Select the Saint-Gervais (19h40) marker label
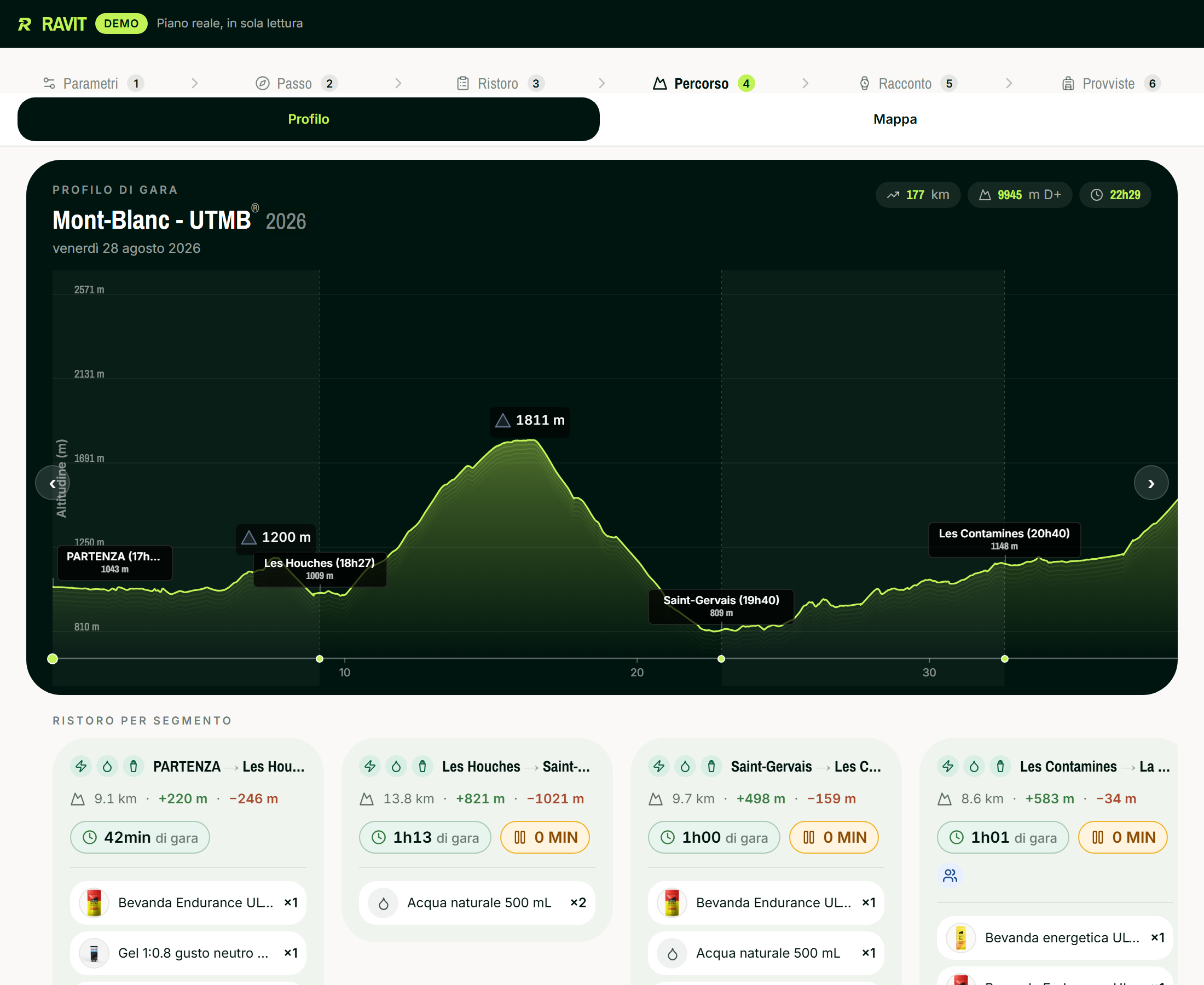 [721, 606]
